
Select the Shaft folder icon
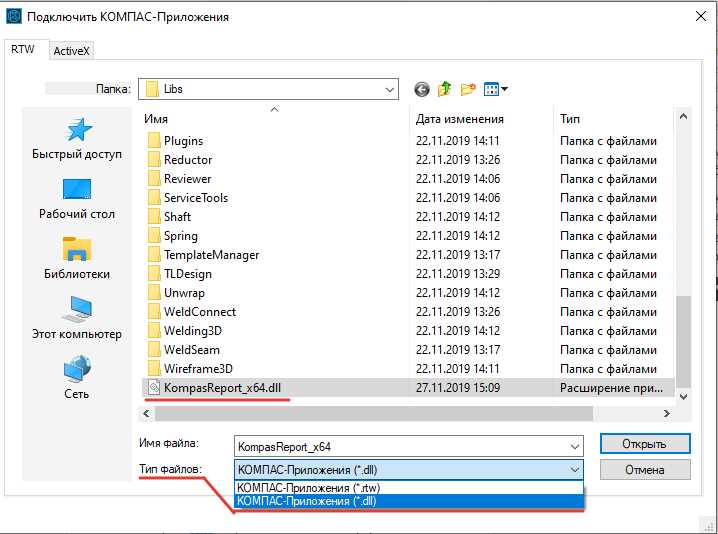[154, 217]
